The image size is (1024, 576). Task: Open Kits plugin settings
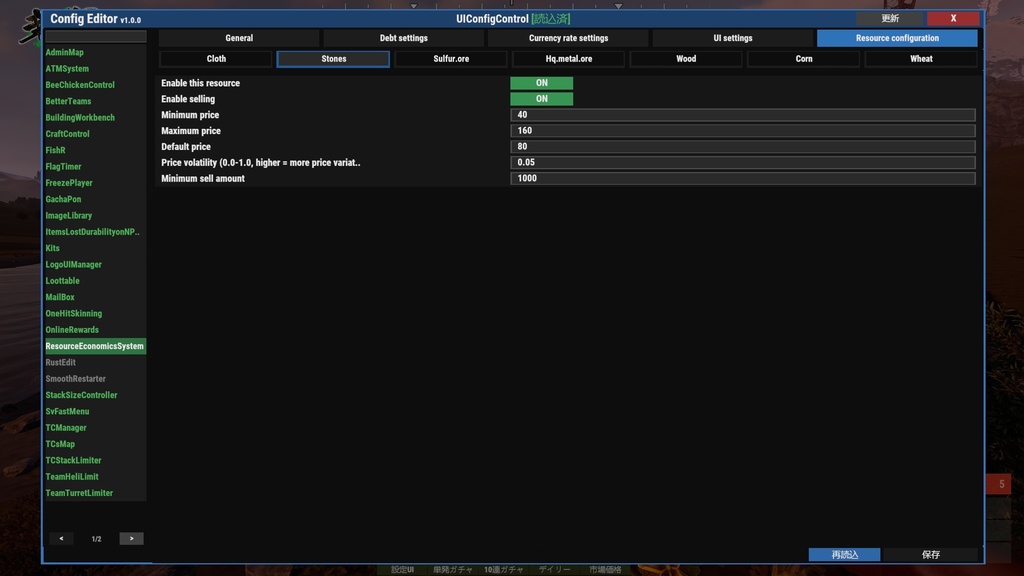55,248
